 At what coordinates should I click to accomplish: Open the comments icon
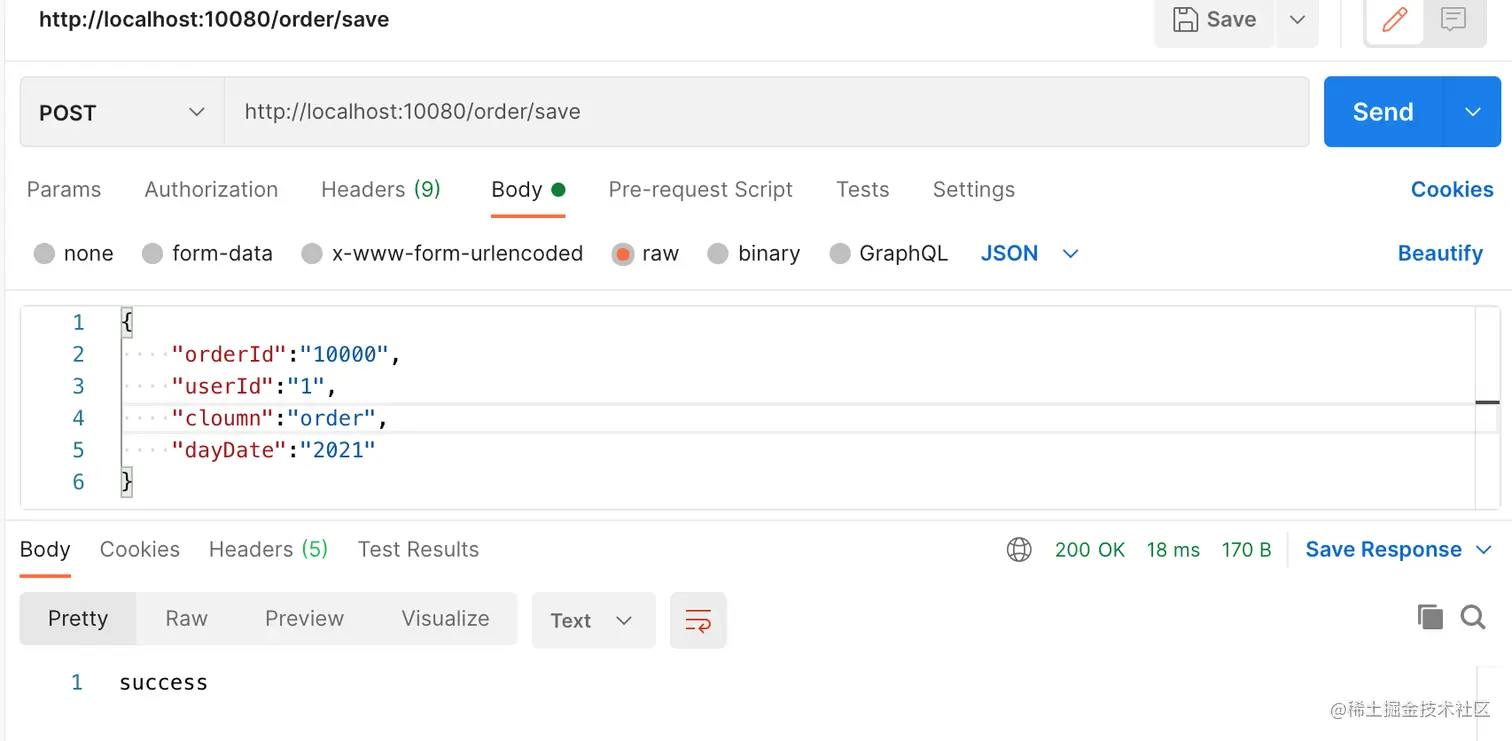(1453, 20)
